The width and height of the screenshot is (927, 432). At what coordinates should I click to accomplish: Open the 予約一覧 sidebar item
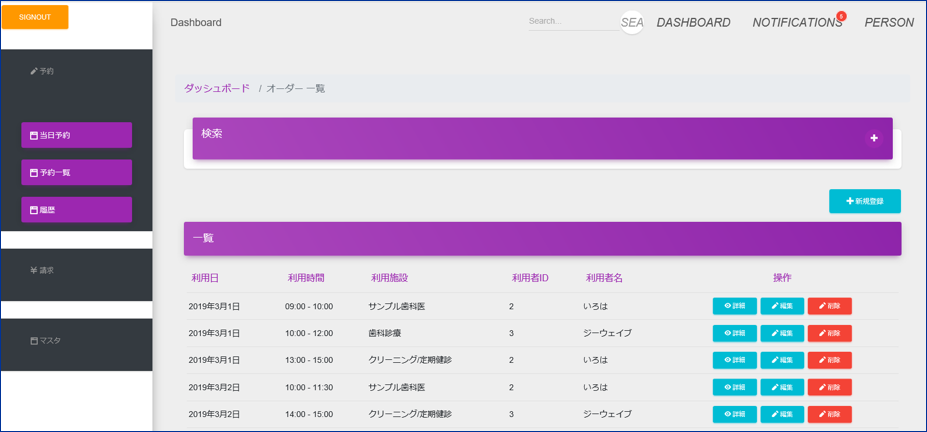[x=76, y=172]
